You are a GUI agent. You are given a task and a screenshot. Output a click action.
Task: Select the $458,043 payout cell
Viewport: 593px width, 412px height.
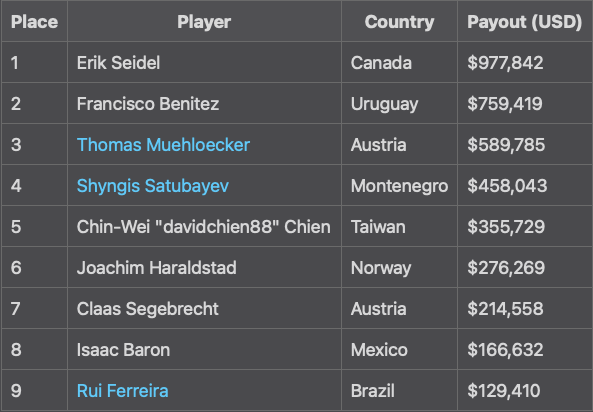tap(525, 186)
